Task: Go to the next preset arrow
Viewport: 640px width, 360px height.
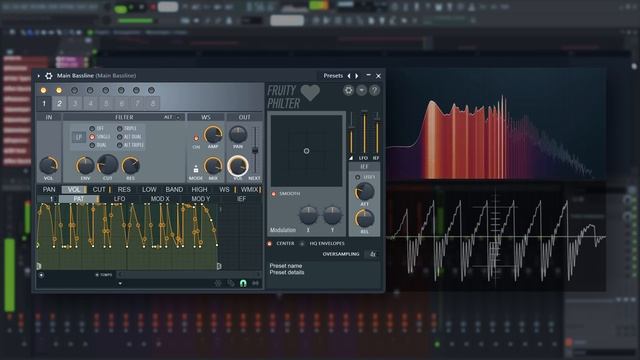Action: click(357, 76)
